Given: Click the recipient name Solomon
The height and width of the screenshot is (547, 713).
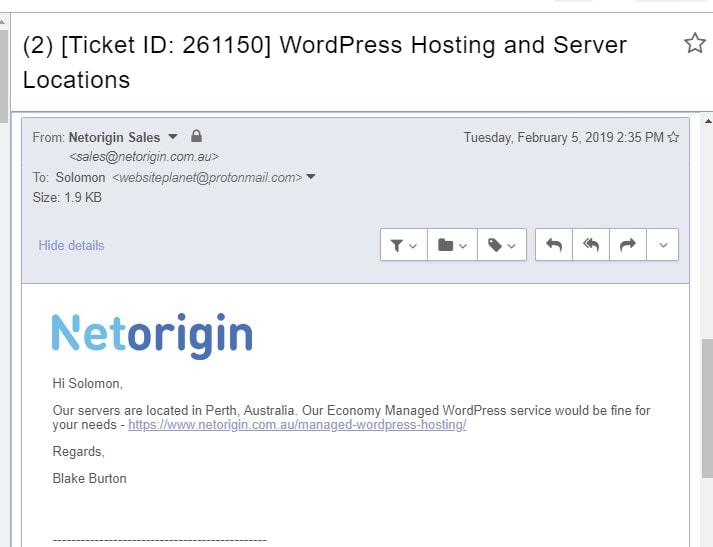Looking at the screenshot, I should point(80,177).
